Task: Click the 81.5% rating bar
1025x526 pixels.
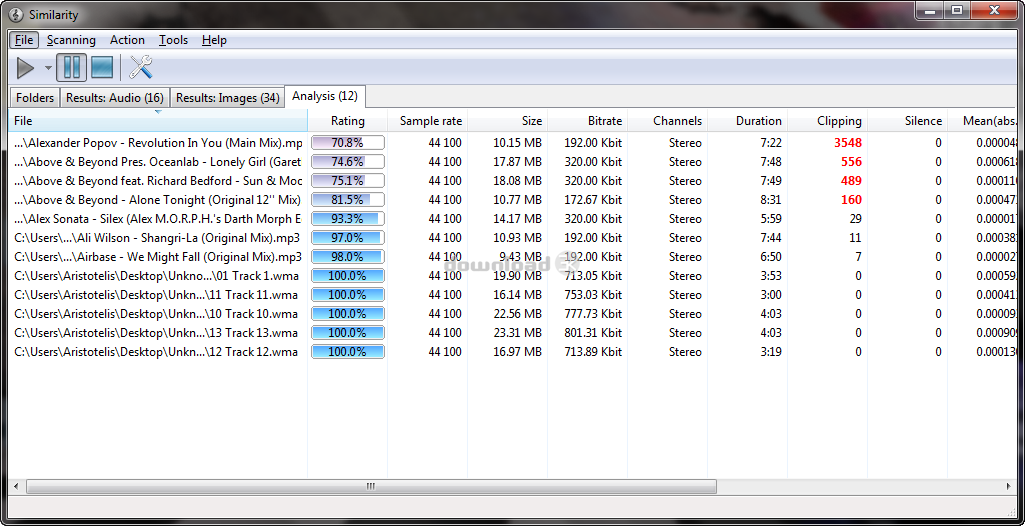Action: (348, 199)
